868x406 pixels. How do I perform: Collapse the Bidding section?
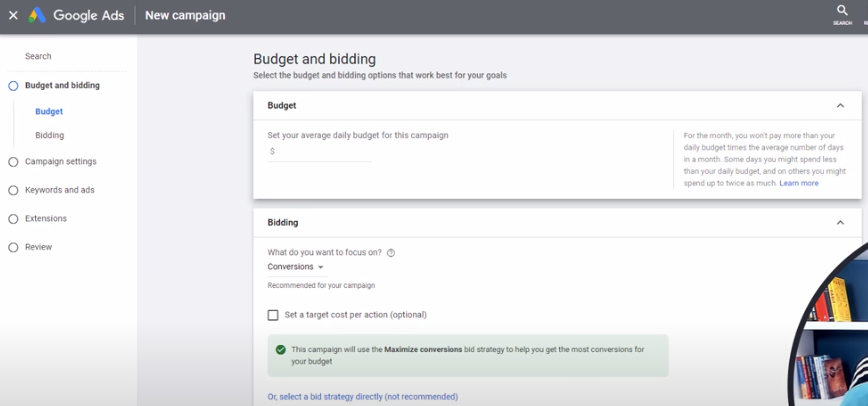click(840, 222)
